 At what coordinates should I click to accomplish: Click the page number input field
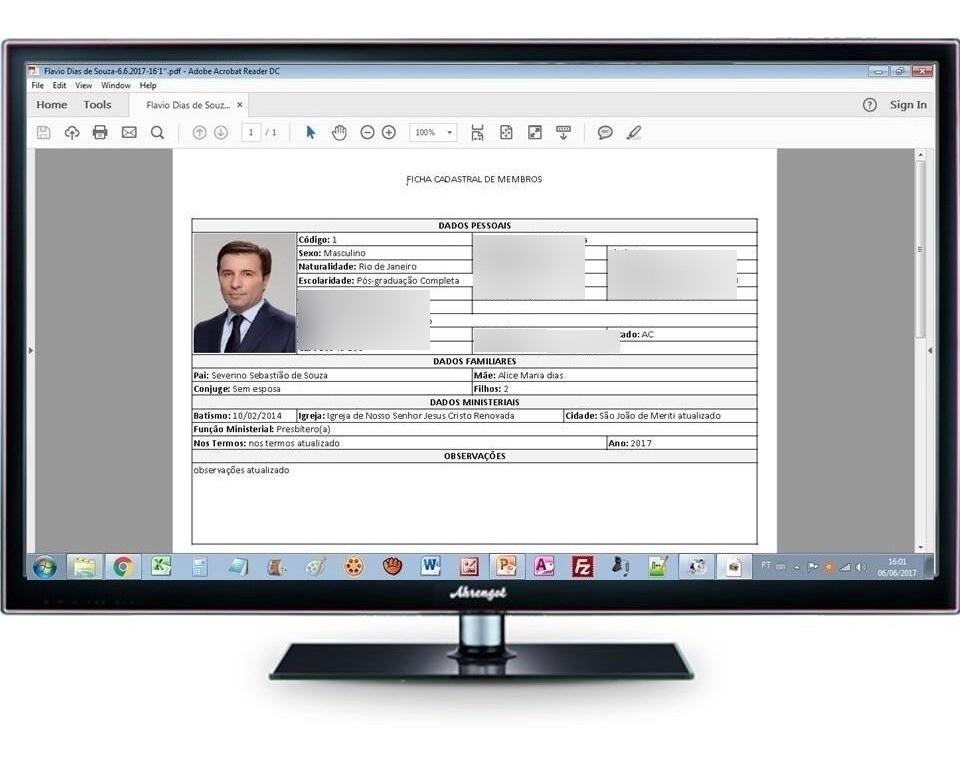click(x=251, y=132)
